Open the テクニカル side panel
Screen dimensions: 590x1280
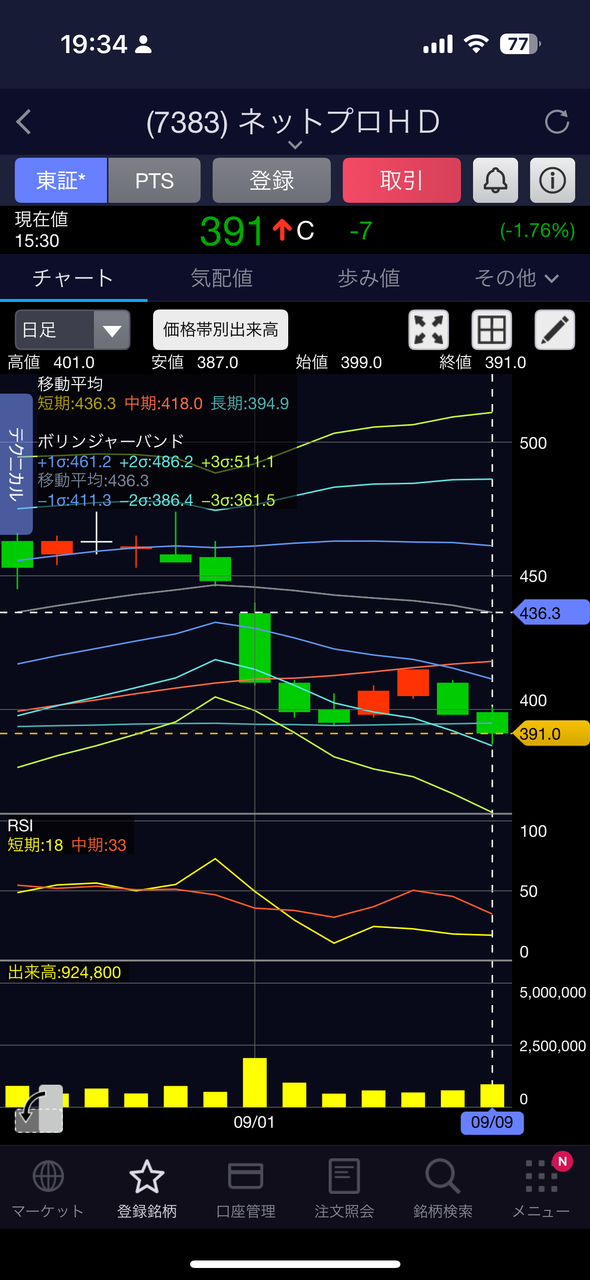click(x=17, y=464)
